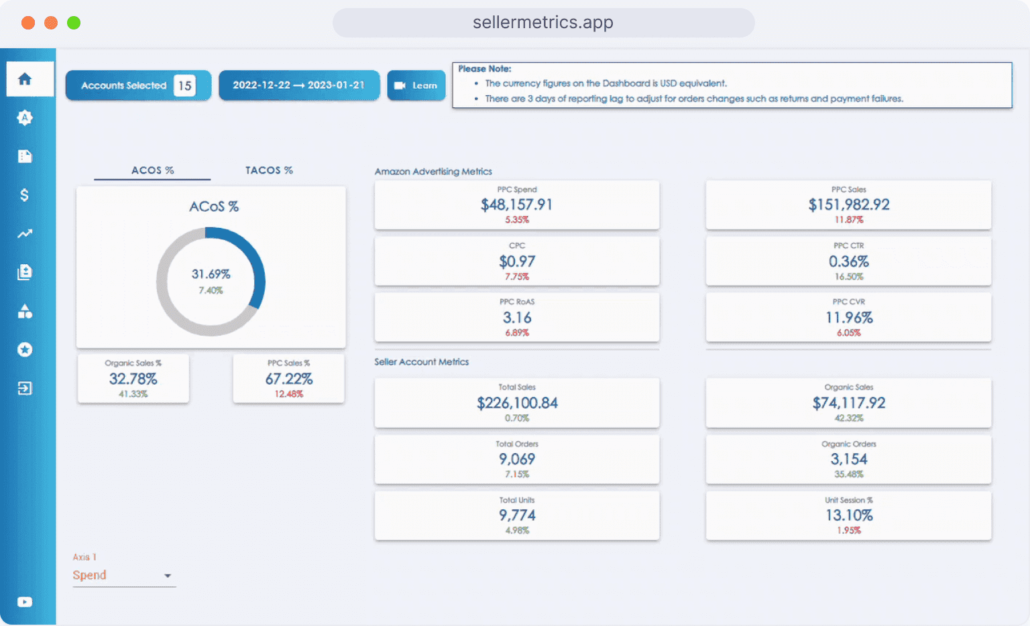Open the Spend dropdown under Axis 1
The height and width of the screenshot is (626, 1030).
pyautogui.click(x=122, y=575)
